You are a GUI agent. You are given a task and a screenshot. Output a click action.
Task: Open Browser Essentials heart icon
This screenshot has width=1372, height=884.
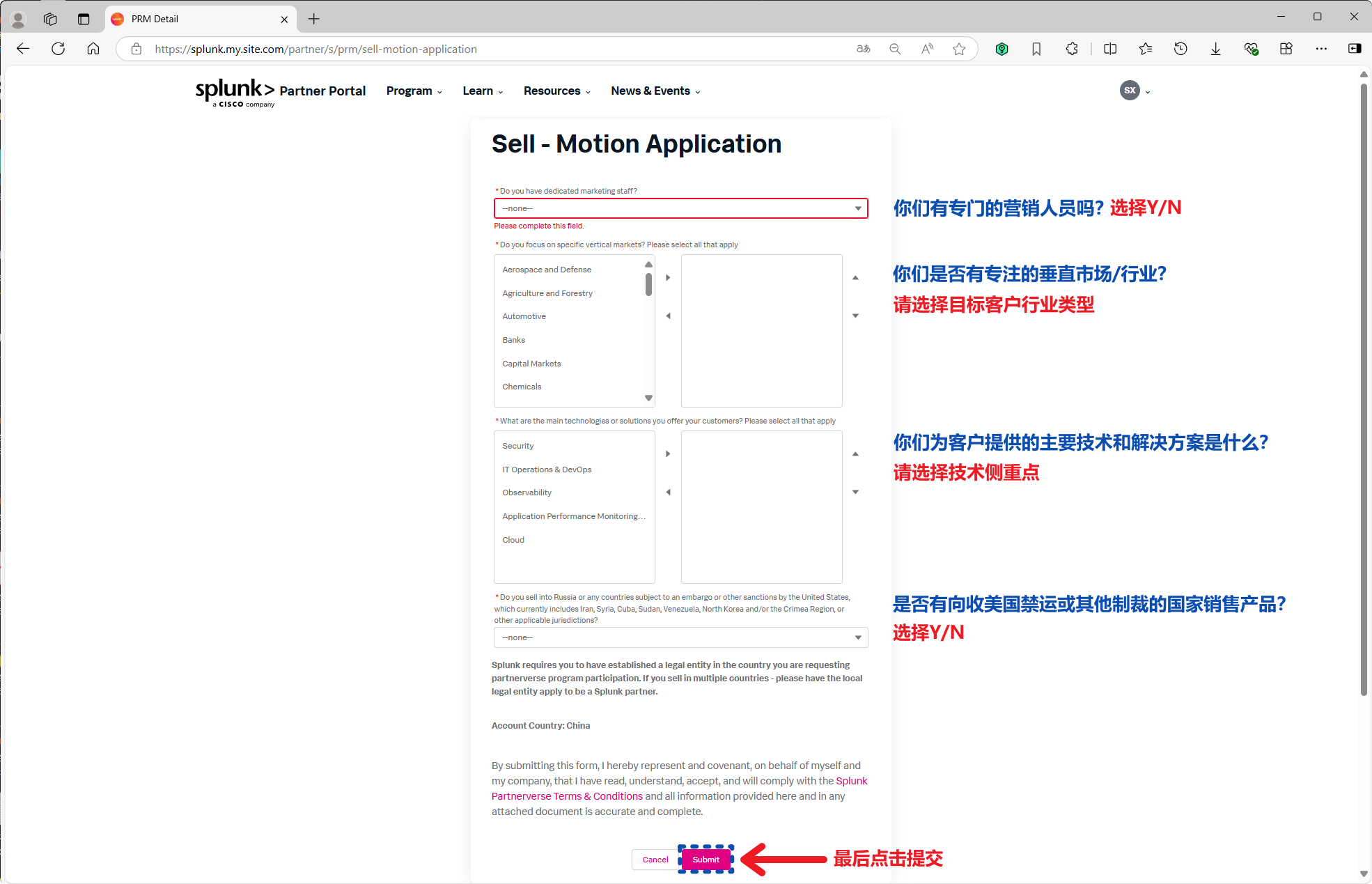click(x=1252, y=49)
